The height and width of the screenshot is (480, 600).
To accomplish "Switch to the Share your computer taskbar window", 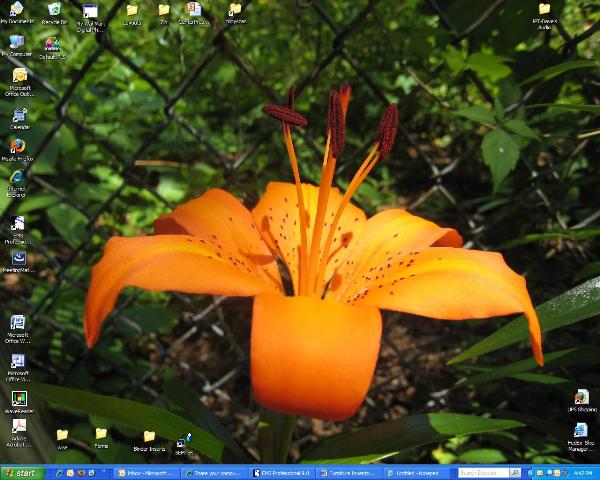I will (x=215, y=473).
